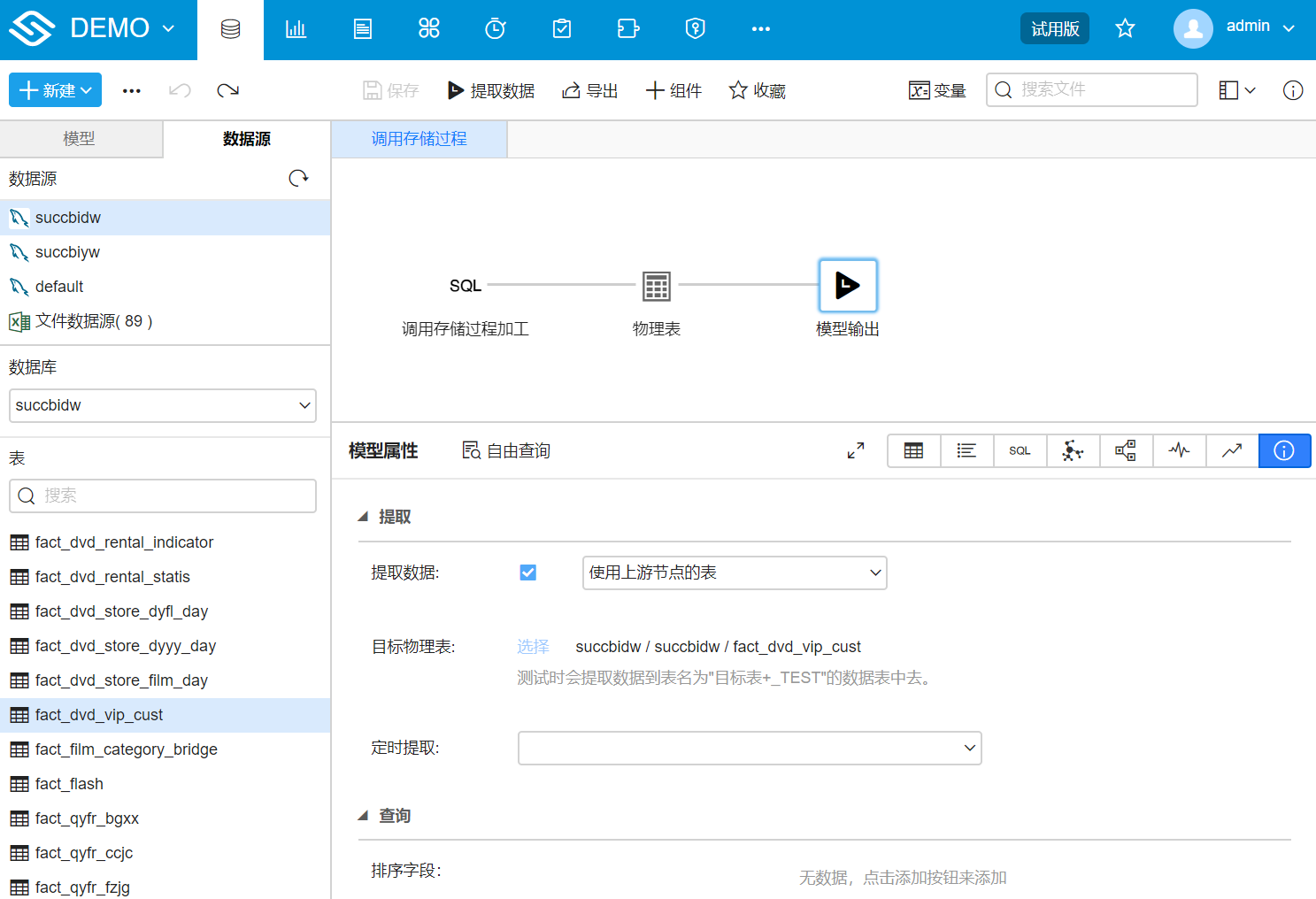Expand the 定时提取 dropdown
Image resolution: width=1316 pixels, height=899 pixels.
click(750, 748)
